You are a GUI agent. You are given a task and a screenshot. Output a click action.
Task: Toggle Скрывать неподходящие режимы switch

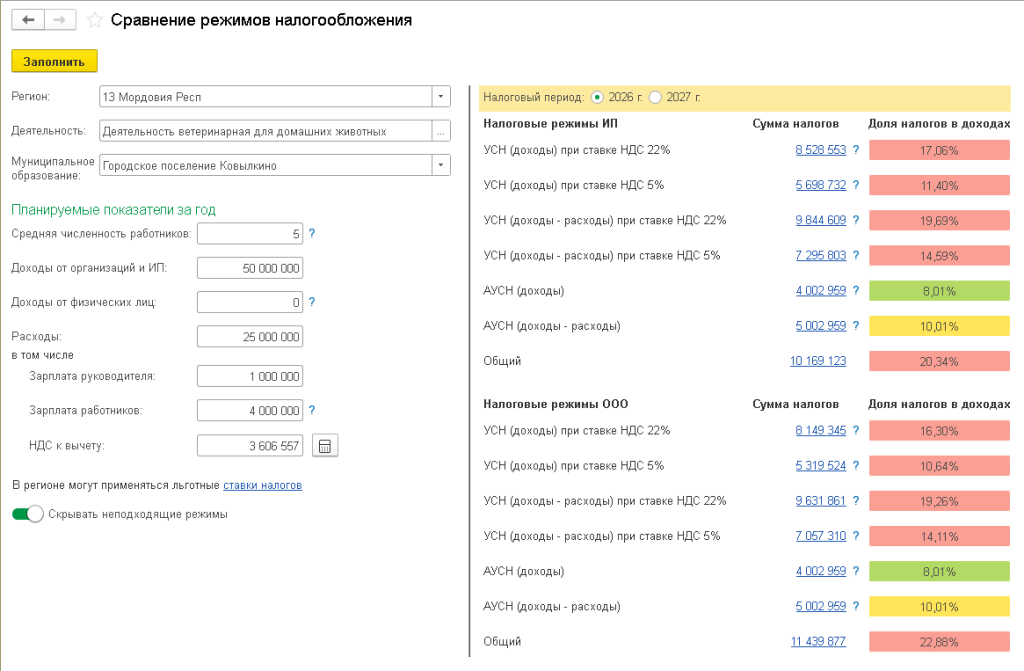click(28, 514)
